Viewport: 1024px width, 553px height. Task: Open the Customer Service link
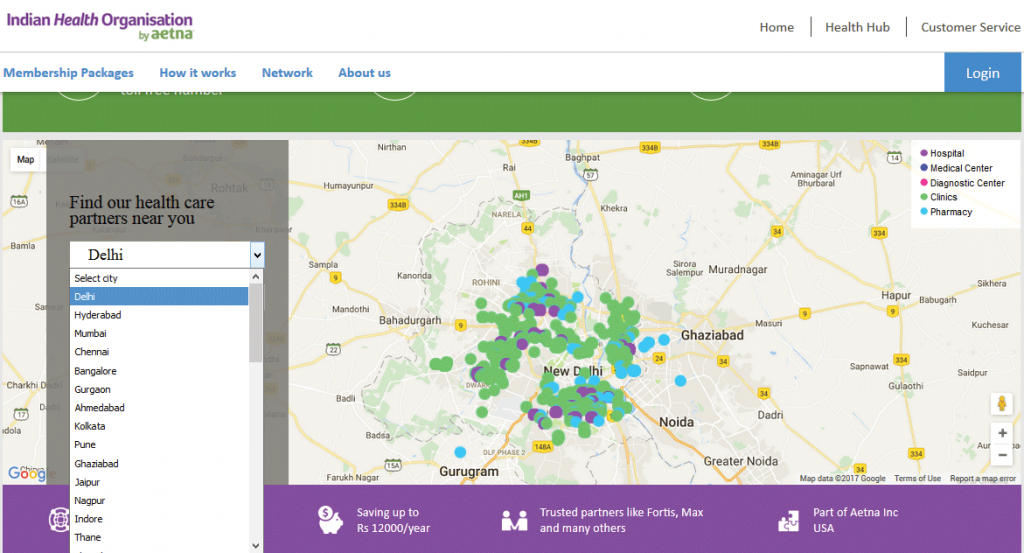click(970, 27)
